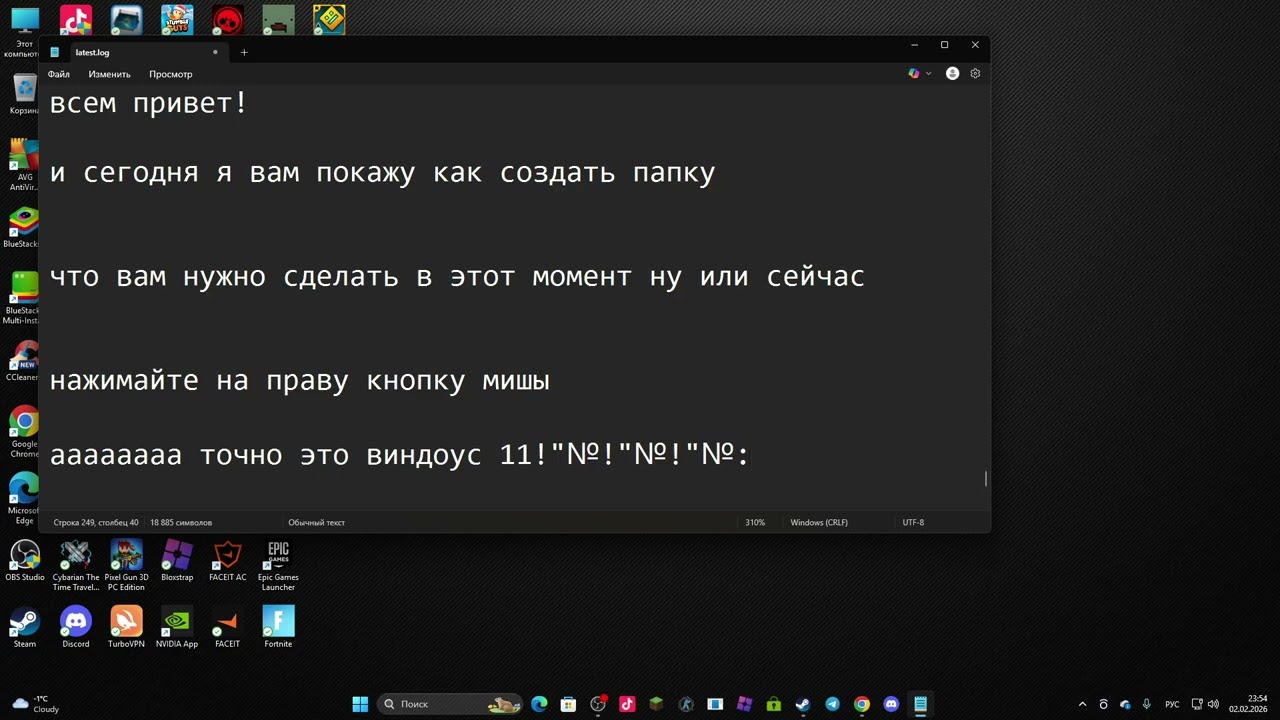This screenshot has width=1280, height=720.
Task: Click the taskbar Поиск search box
Action: [449, 704]
